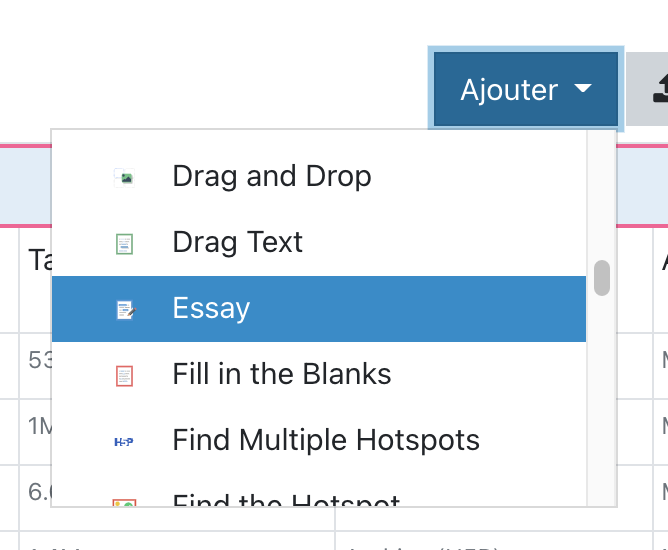Click the table cell starting with "53"
This screenshot has width=668, height=550.
[x=40, y=360]
